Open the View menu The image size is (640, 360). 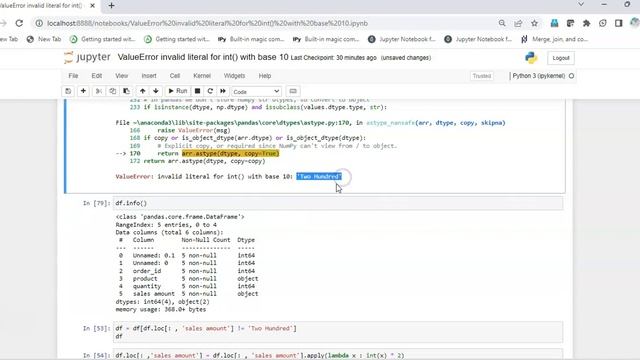pyautogui.click(x=121, y=76)
